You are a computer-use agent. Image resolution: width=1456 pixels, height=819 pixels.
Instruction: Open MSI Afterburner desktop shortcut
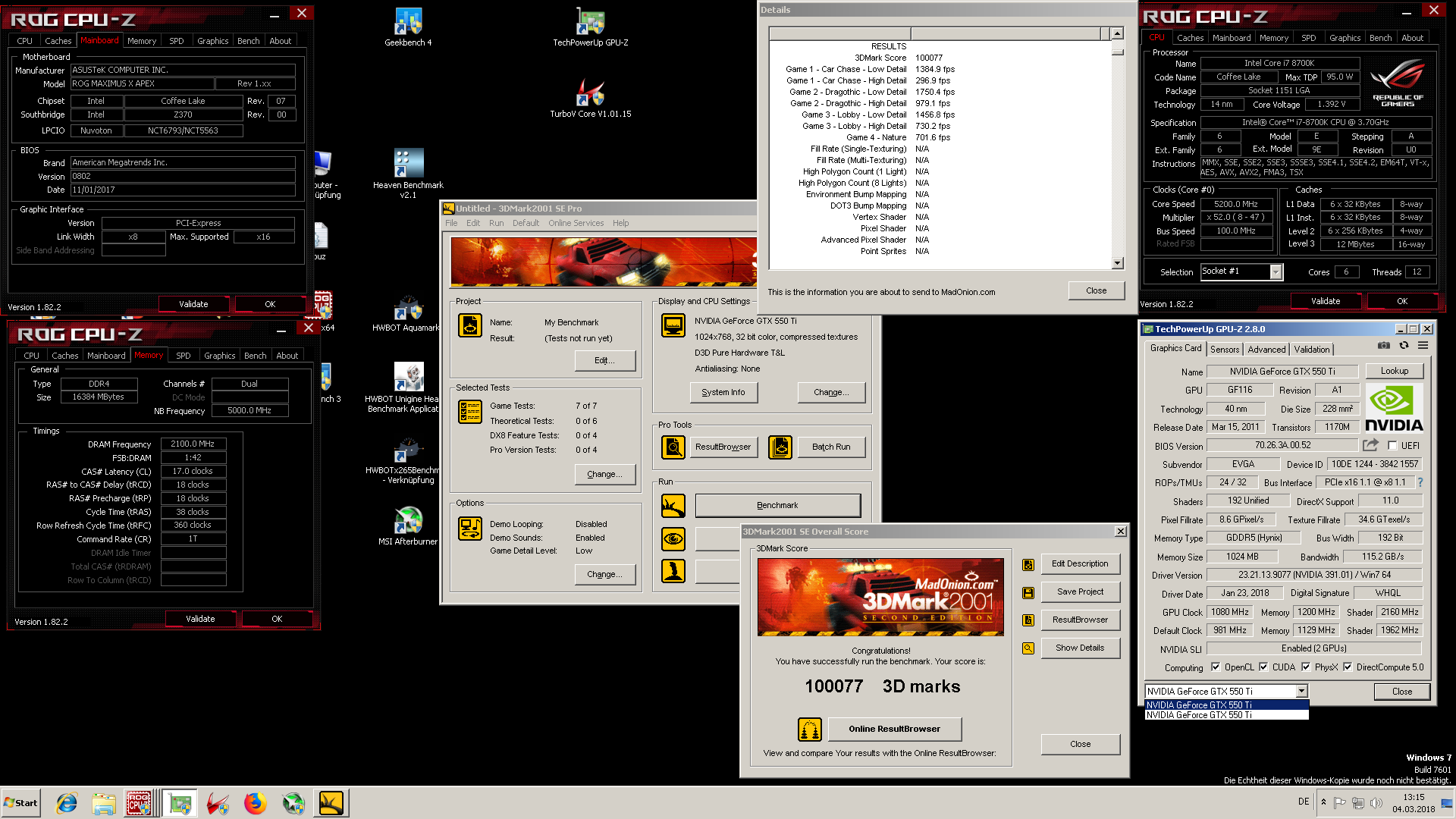click(x=408, y=526)
